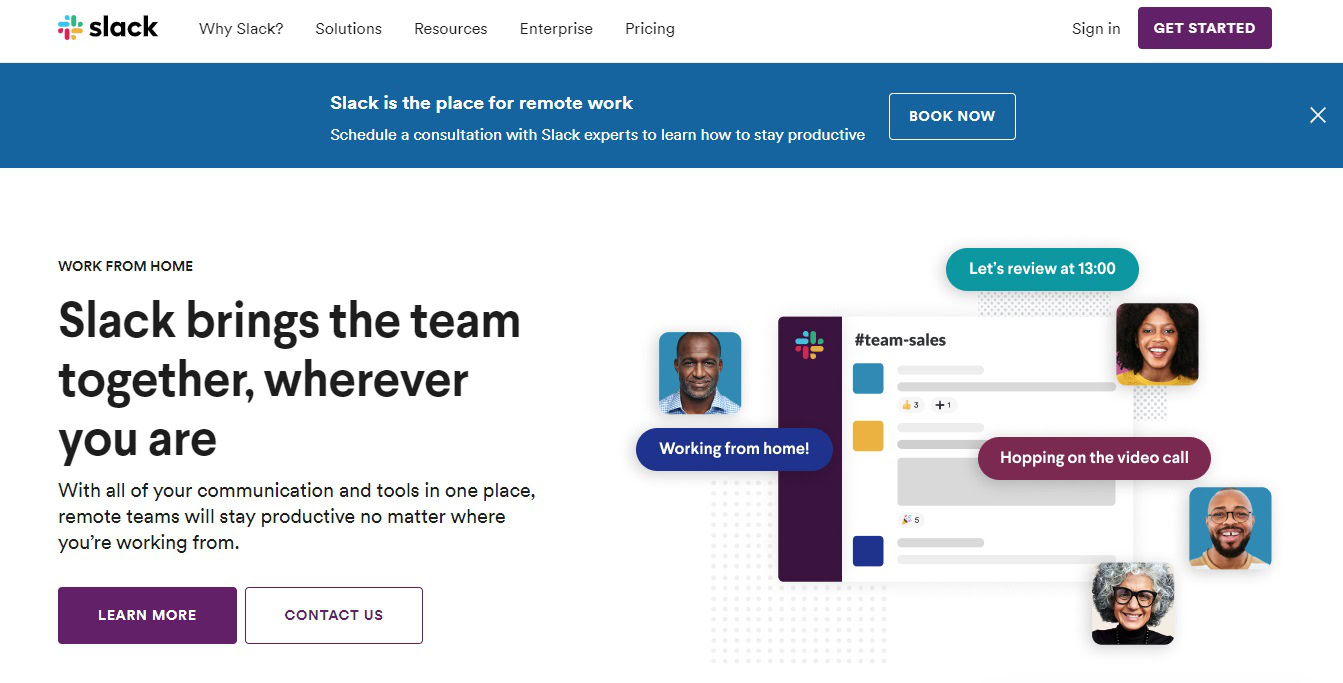
Task: Open the Resources menu
Action: pyautogui.click(x=451, y=29)
